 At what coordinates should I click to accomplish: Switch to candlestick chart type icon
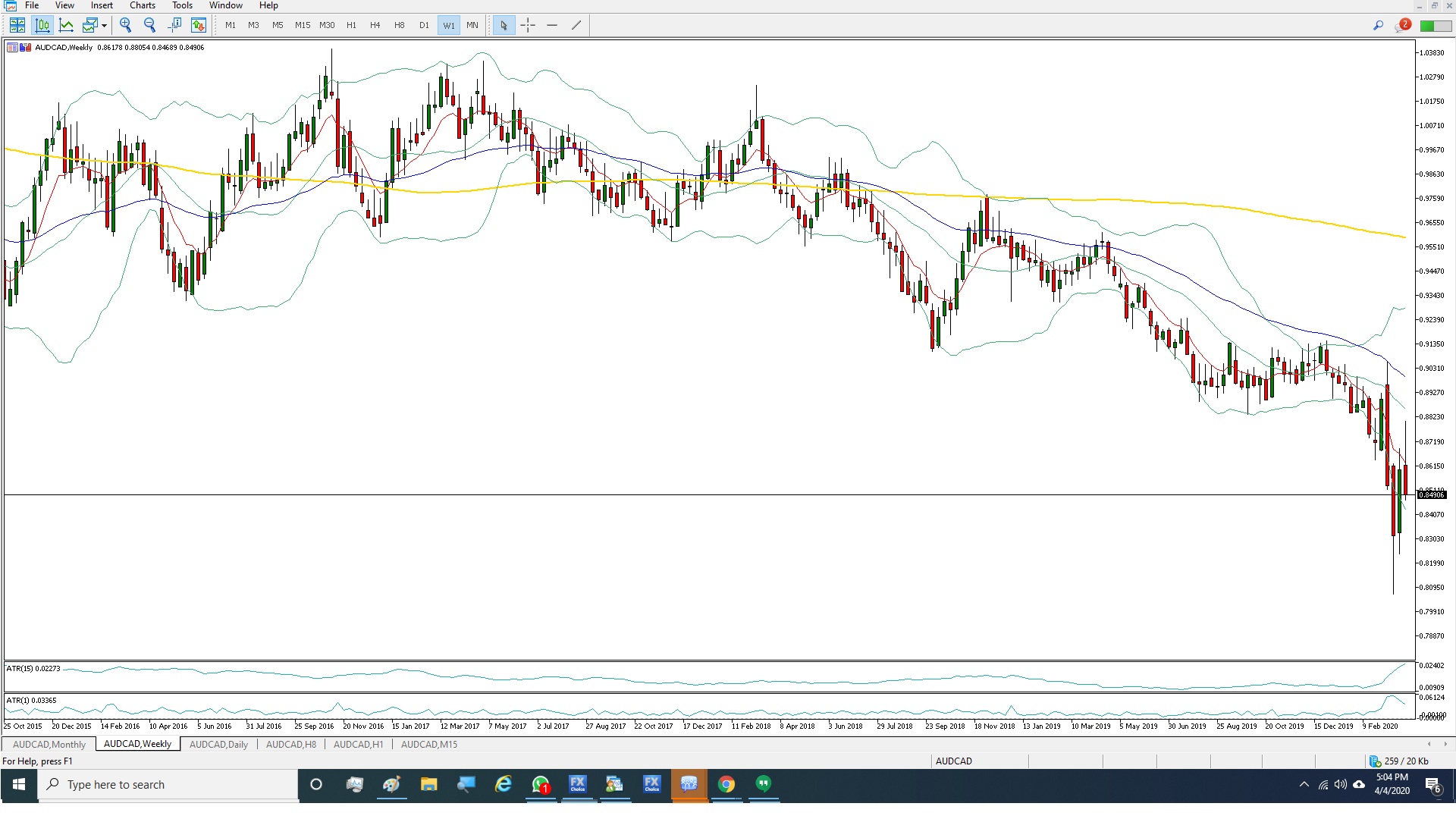42,25
